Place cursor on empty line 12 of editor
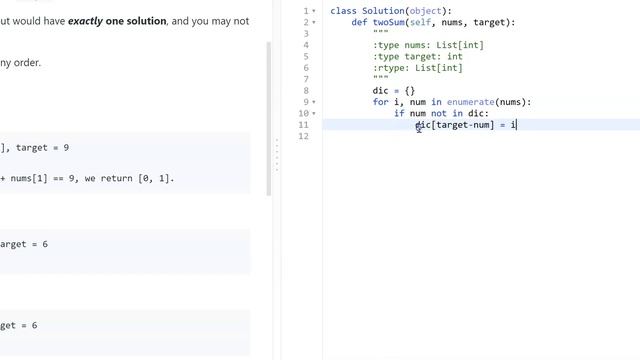This screenshot has width=640, height=360. 481,136
